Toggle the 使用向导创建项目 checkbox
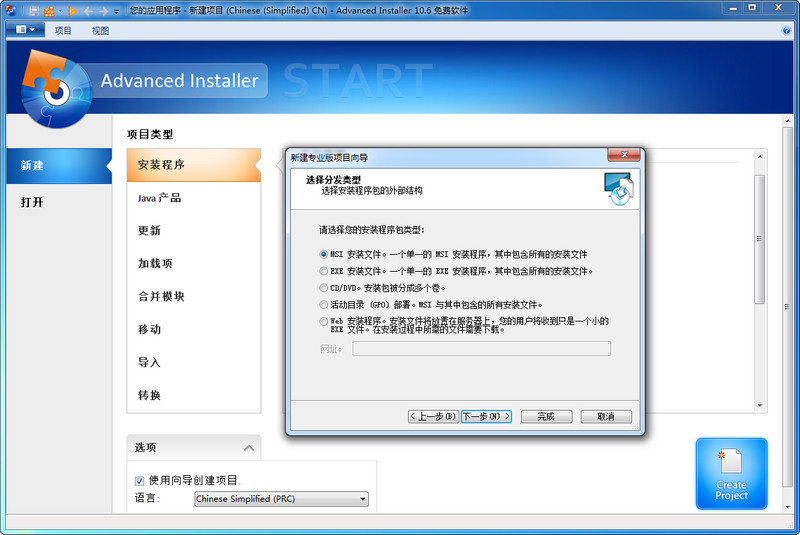The image size is (800, 535). point(139,480)
